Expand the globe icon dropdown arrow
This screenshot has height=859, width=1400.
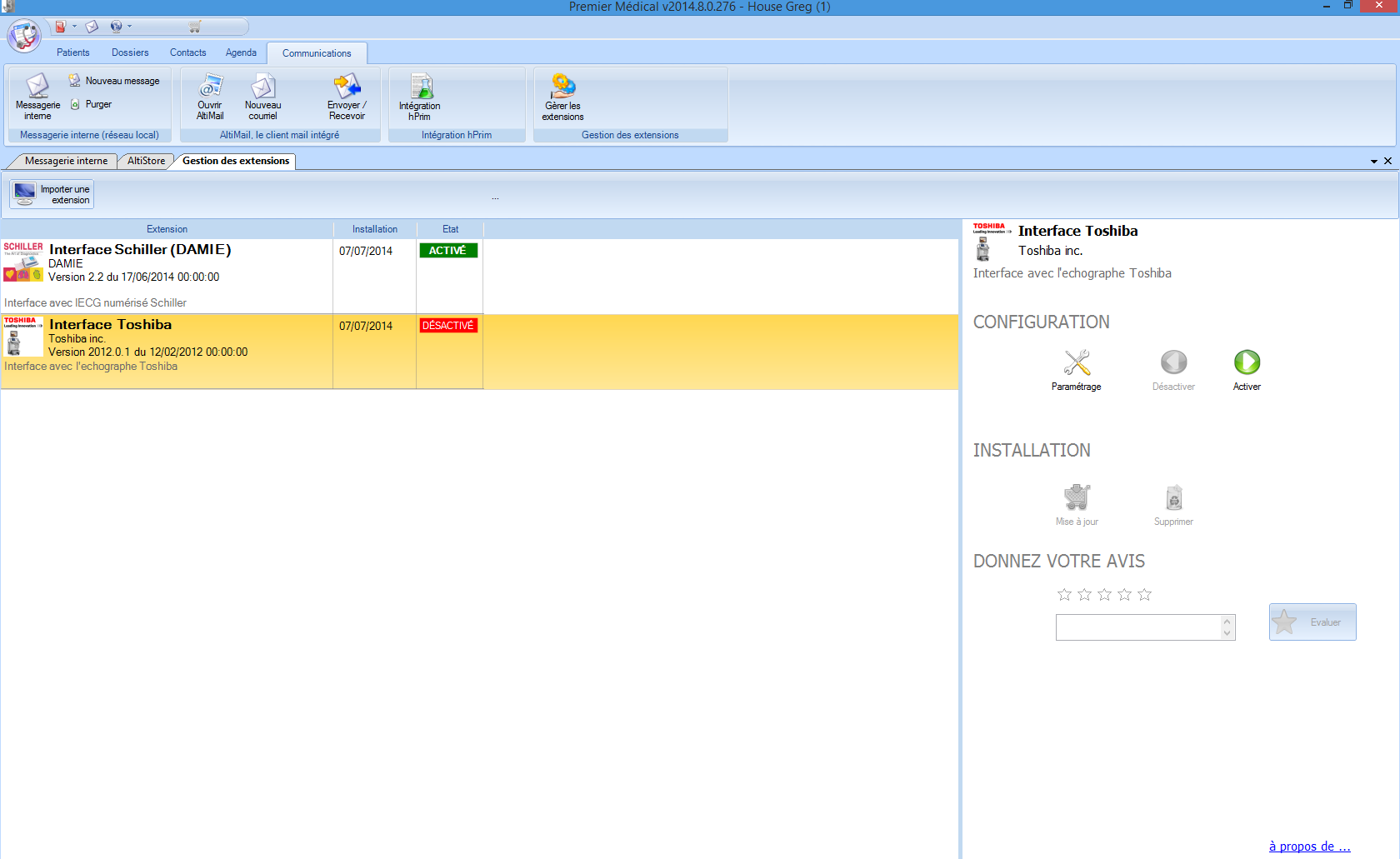pos(130,27)
